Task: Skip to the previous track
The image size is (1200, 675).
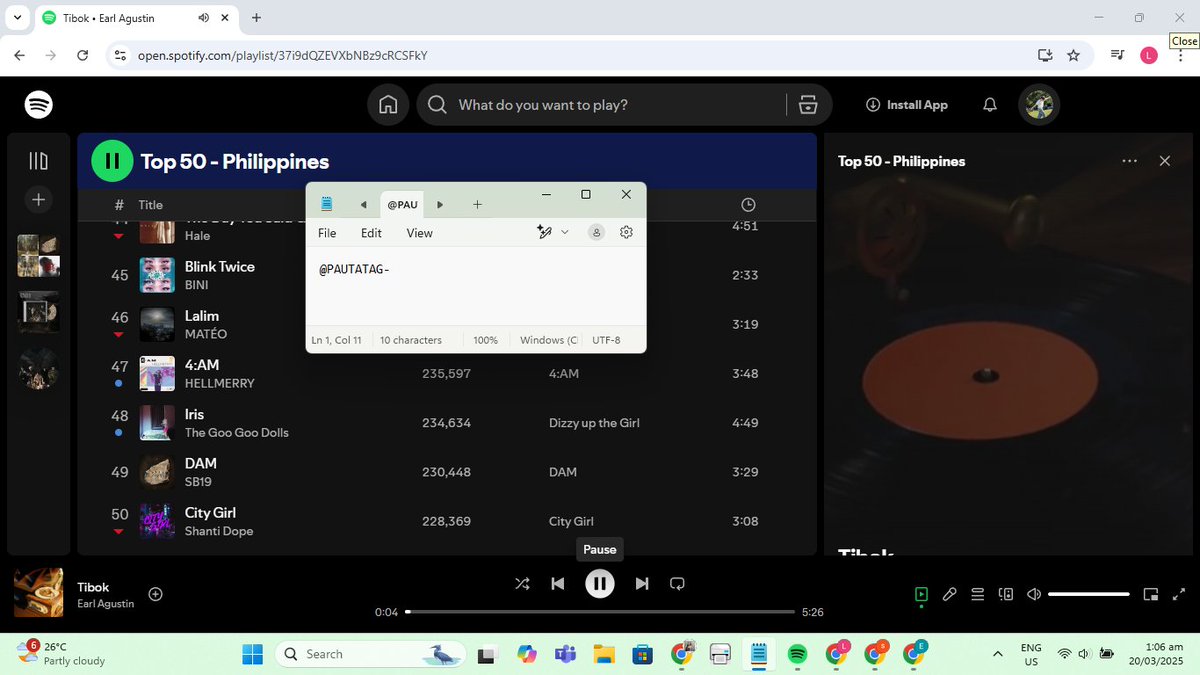Action: (558, 584)
